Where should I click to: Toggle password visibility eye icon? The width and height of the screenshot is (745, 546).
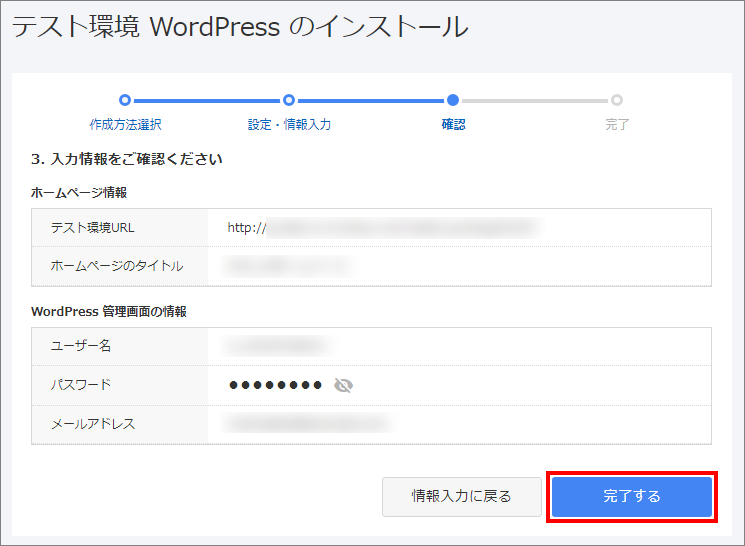pos(343,385)
